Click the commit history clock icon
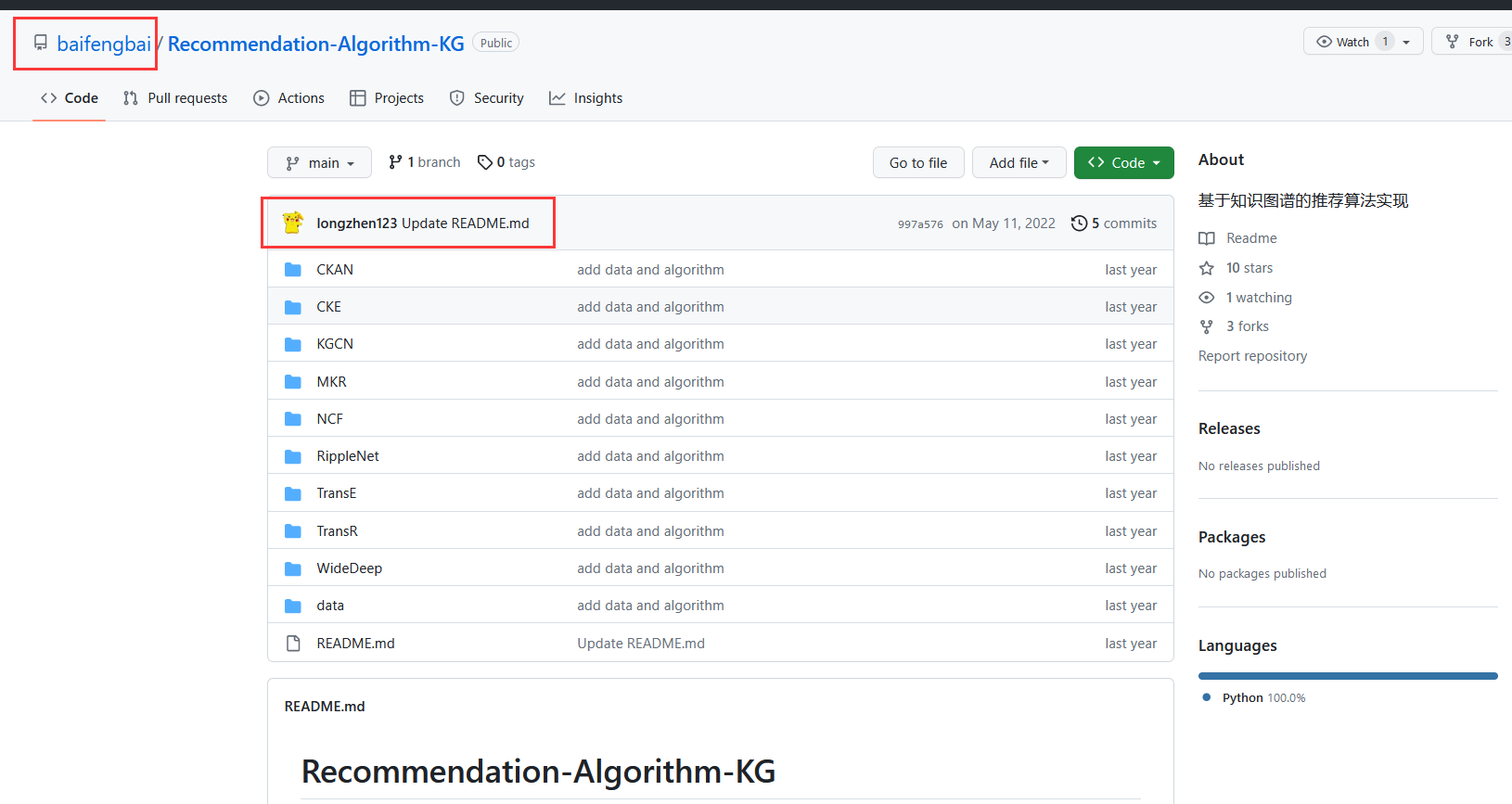This screenshot has height=804, width=1512. point(1079,223)
